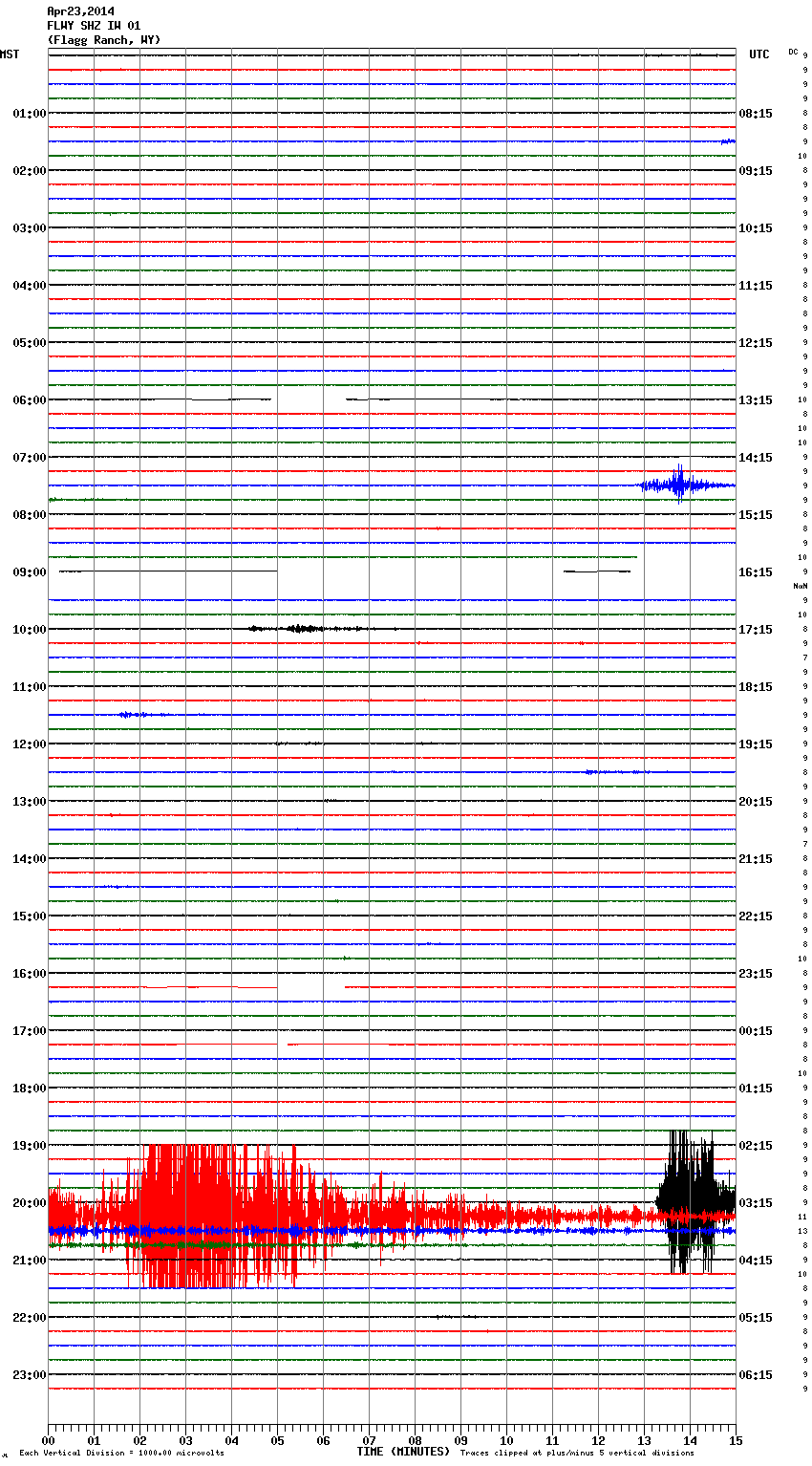Click the 14:15 UTC label
Image resolution: width=812 pixels, height=1466 pixels.
tap(756, 458)
